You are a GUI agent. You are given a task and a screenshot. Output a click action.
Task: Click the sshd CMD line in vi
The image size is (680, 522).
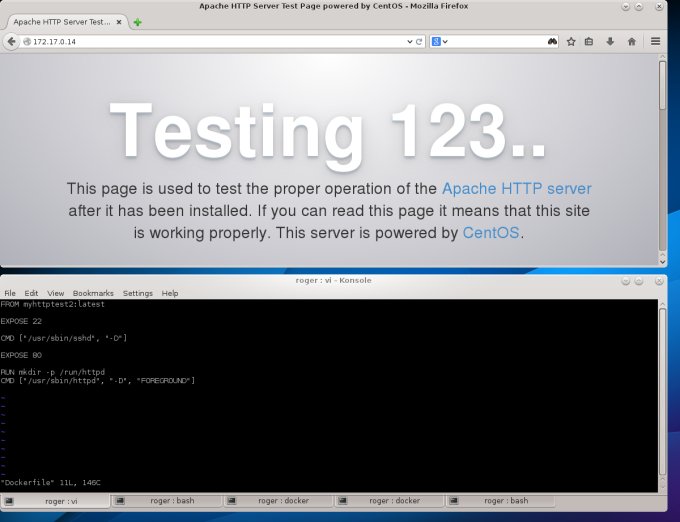pyautogui.click(x=64, y=338)
